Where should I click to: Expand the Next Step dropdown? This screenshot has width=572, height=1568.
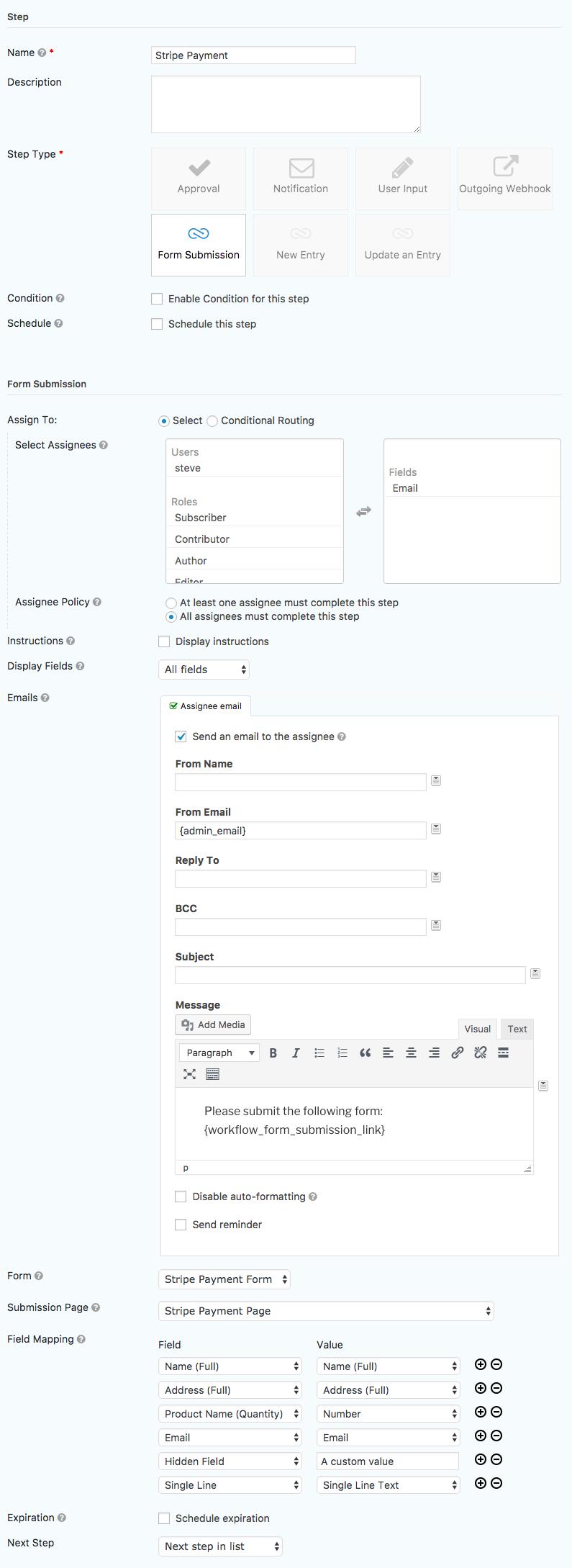click(x=220, y=1546)
